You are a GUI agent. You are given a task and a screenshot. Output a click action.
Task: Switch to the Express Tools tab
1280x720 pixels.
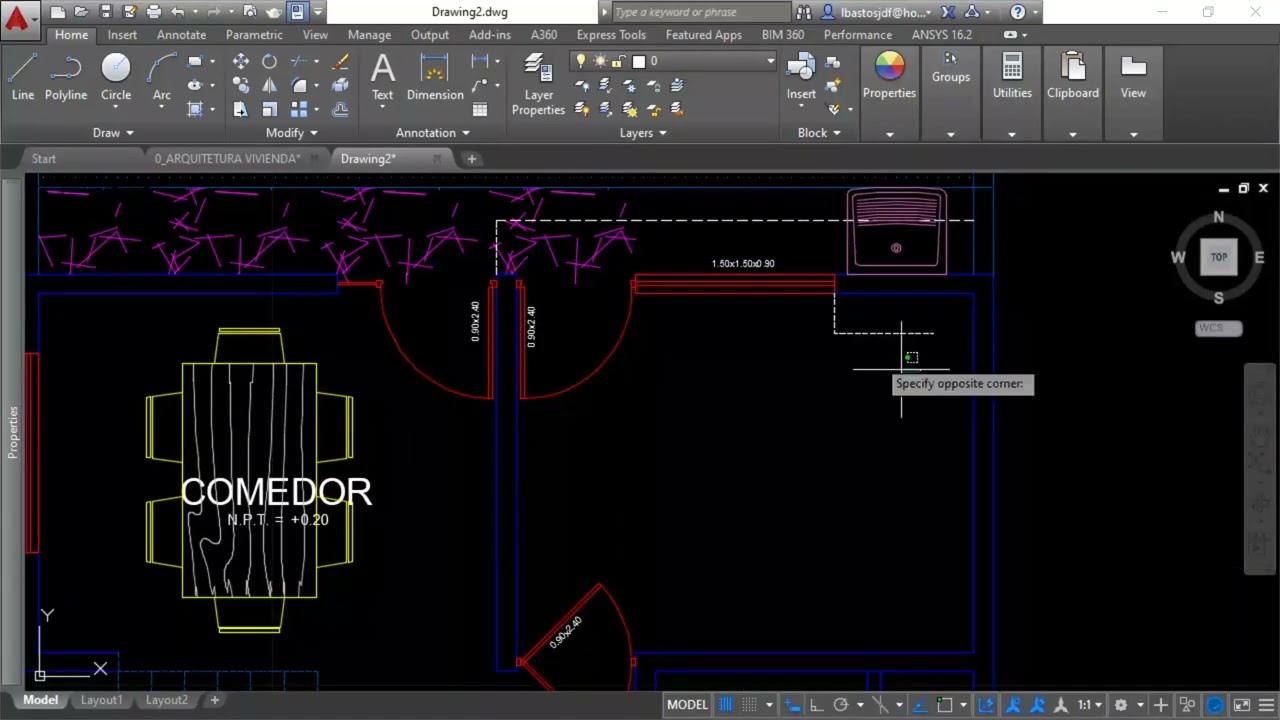click(611, 35)
